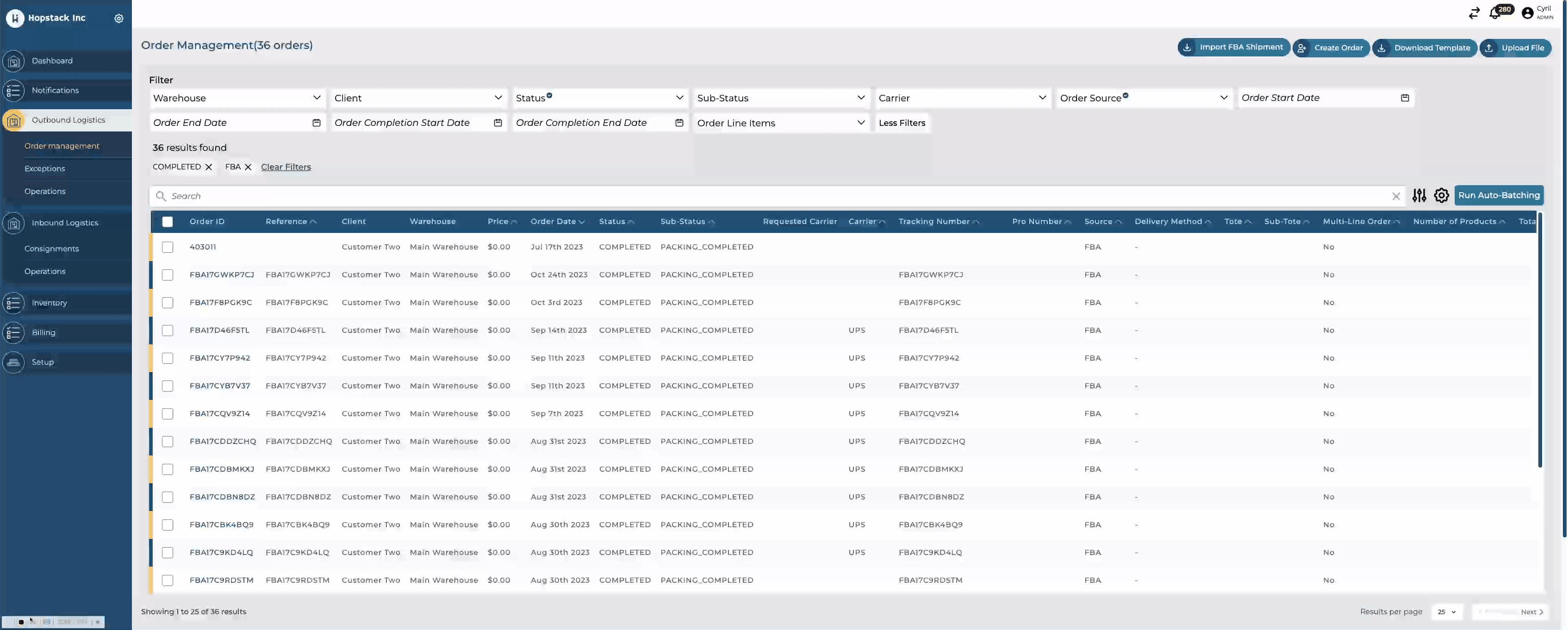Remove the FBA filter chip
This screenshot has height=630, width=1568.
(x=248, y=167)
